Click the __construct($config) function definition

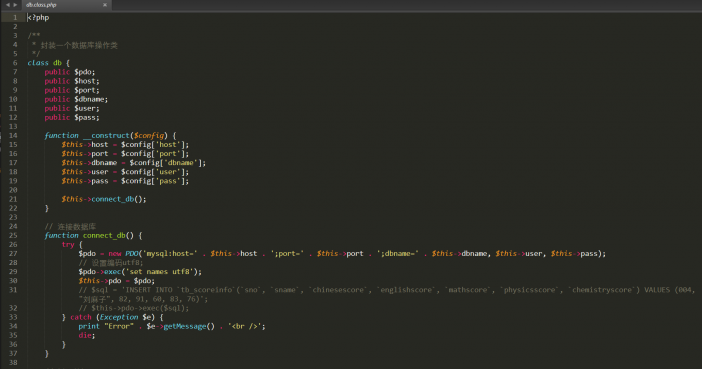coord(110,135)
